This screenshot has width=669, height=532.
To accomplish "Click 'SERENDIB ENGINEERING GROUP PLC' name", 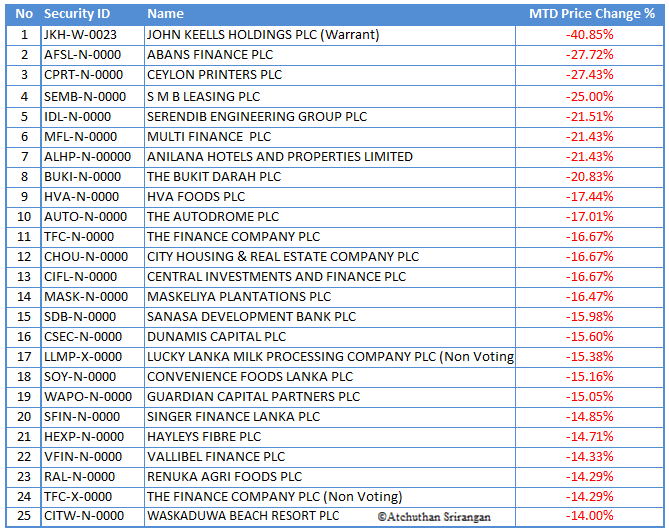I will pos(257,116).
